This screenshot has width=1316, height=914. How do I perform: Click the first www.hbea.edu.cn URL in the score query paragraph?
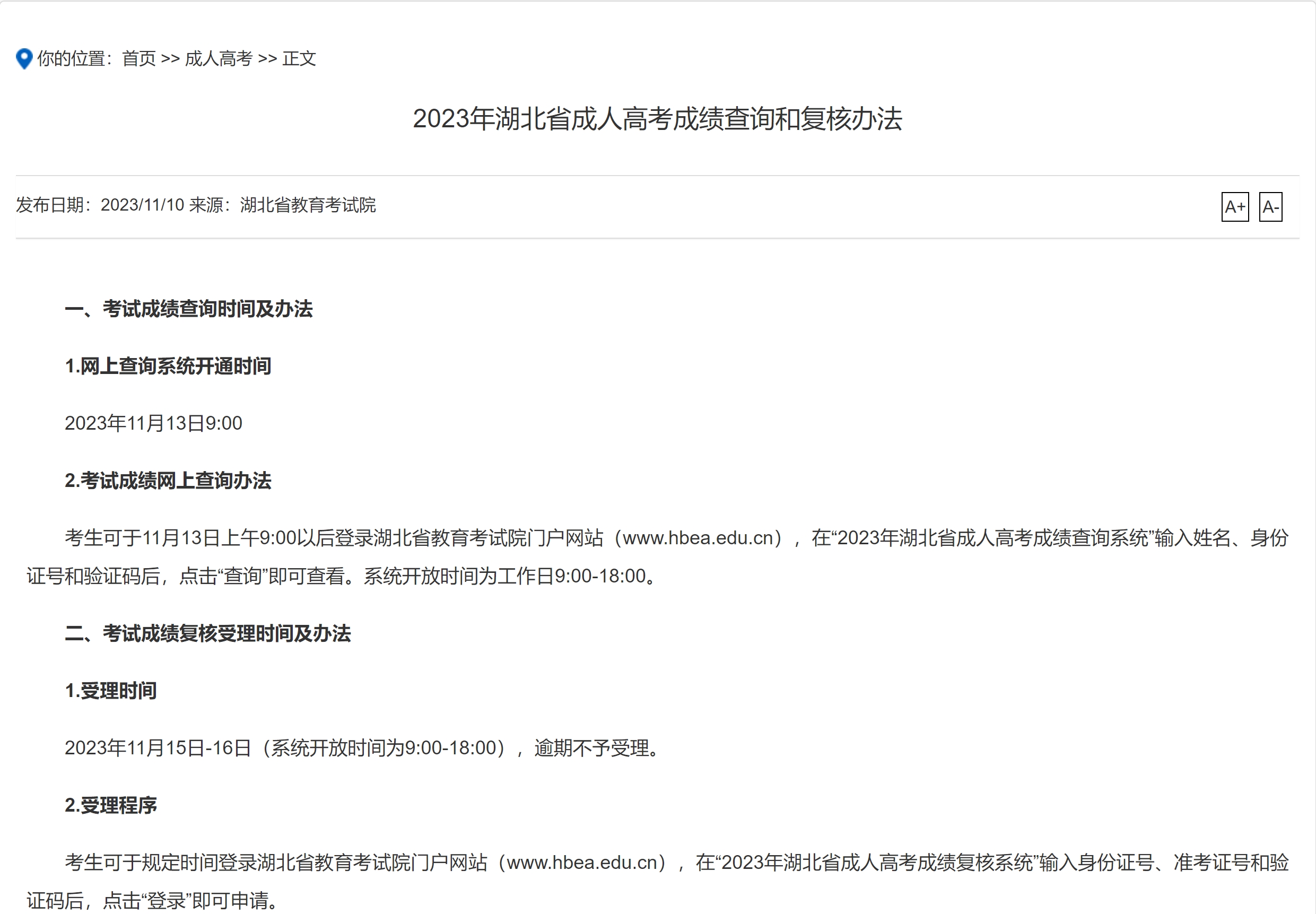pyautogui.click(x=698, y=538)
